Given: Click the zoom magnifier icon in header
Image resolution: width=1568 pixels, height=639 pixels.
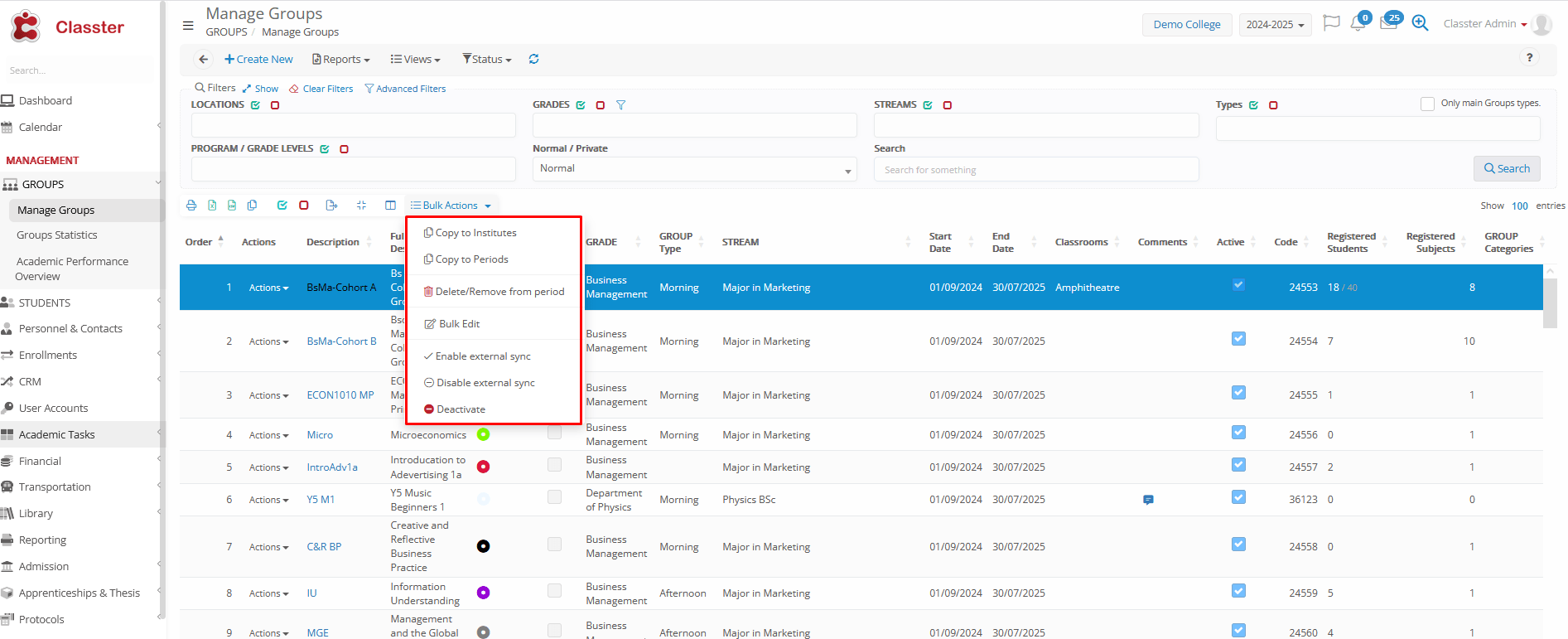Looking at the screenshot, I should coord(1420,23).
